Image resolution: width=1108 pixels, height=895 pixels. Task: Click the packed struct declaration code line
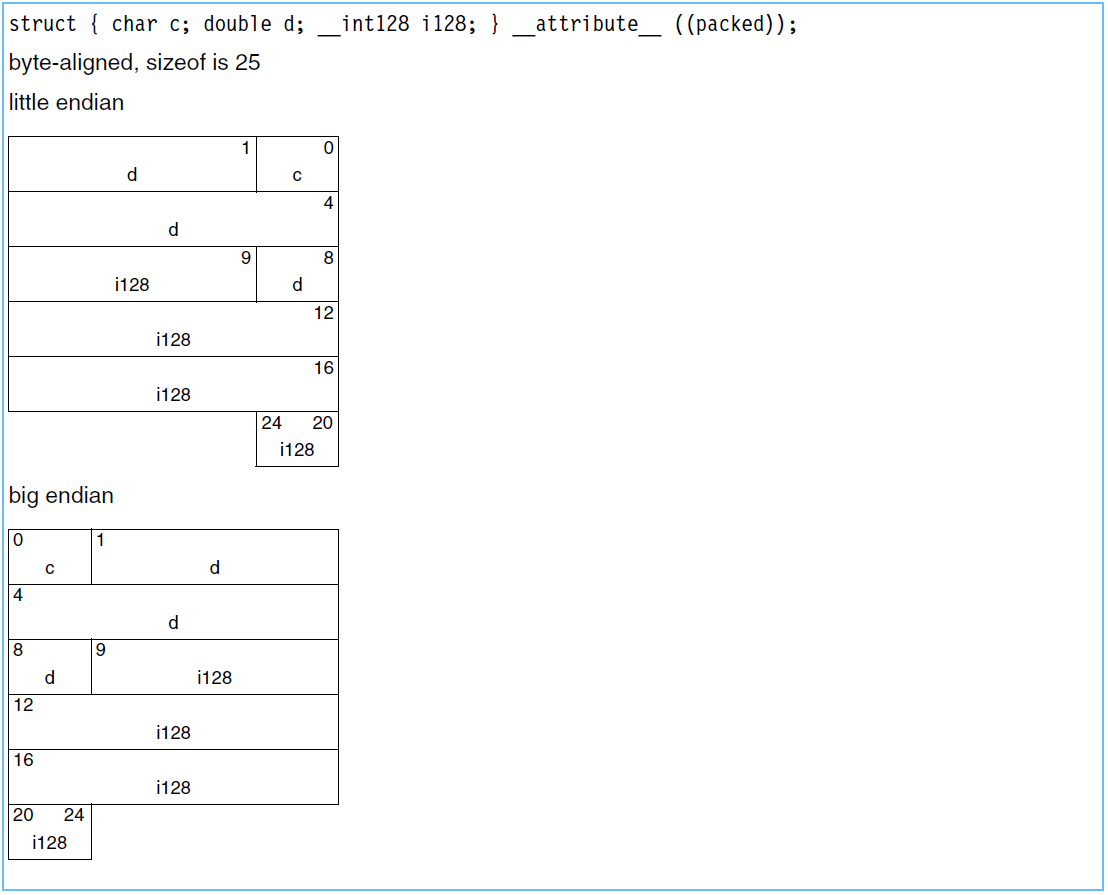(402, 25)
